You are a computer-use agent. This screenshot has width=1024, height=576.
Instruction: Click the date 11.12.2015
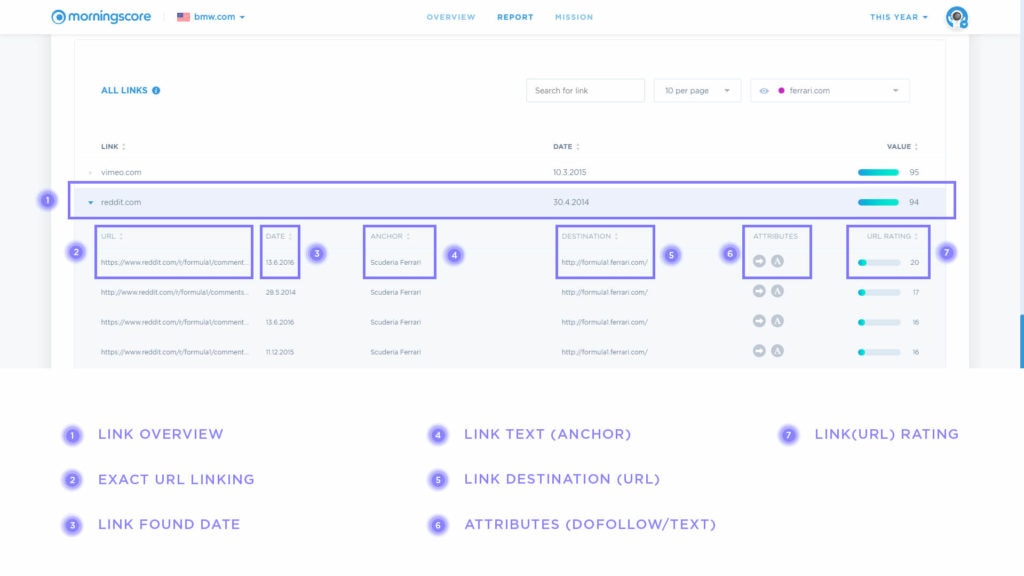pyautogui.click(x=280, y=352)
